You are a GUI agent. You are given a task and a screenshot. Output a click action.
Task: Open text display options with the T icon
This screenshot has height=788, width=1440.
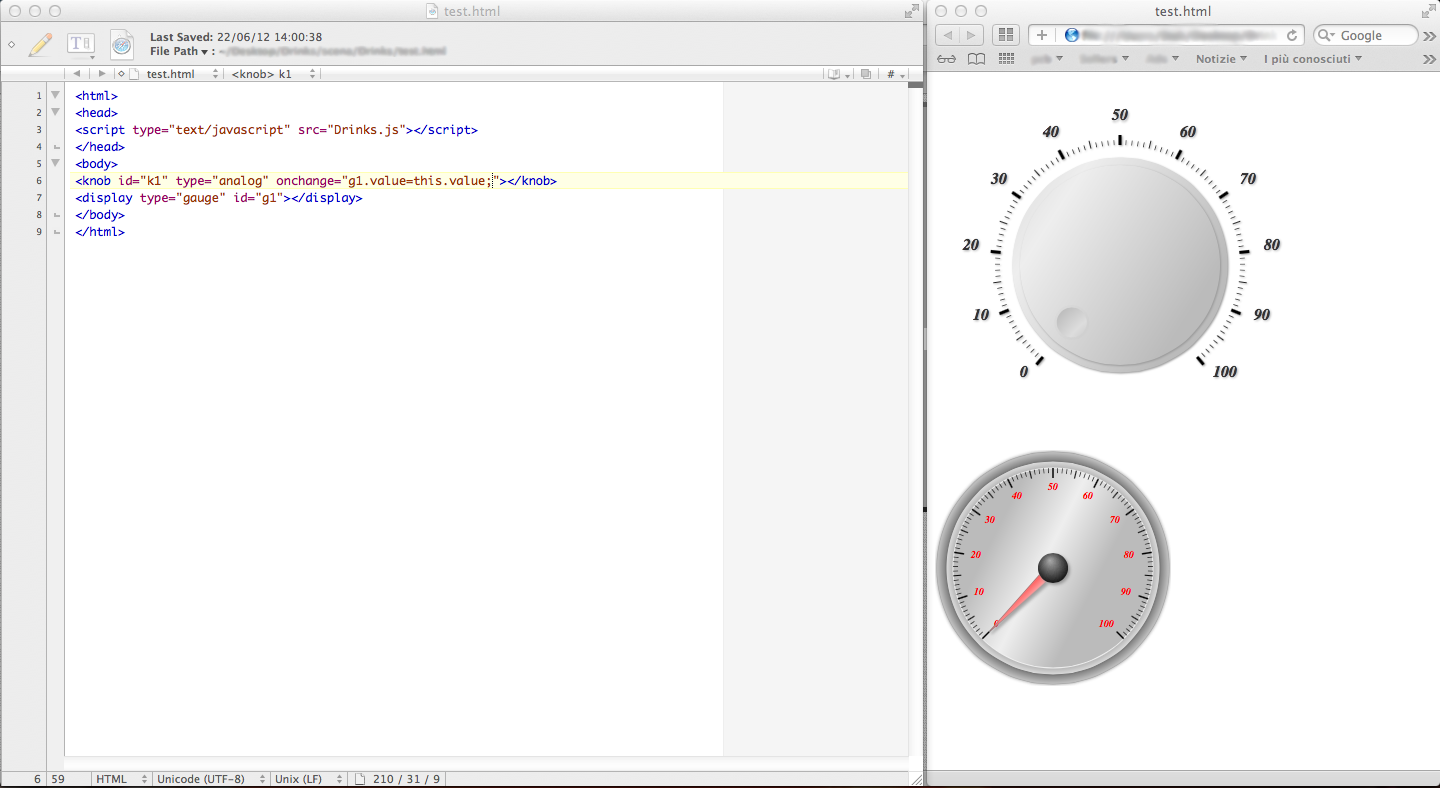click(x=80, y=44)
